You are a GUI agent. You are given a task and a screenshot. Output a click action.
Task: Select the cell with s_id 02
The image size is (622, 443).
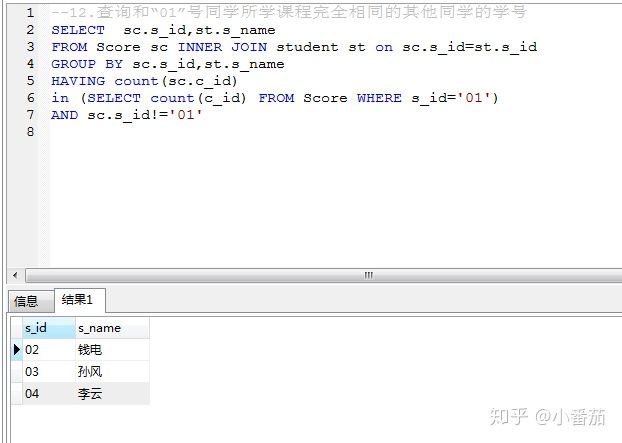click(49, 350)
